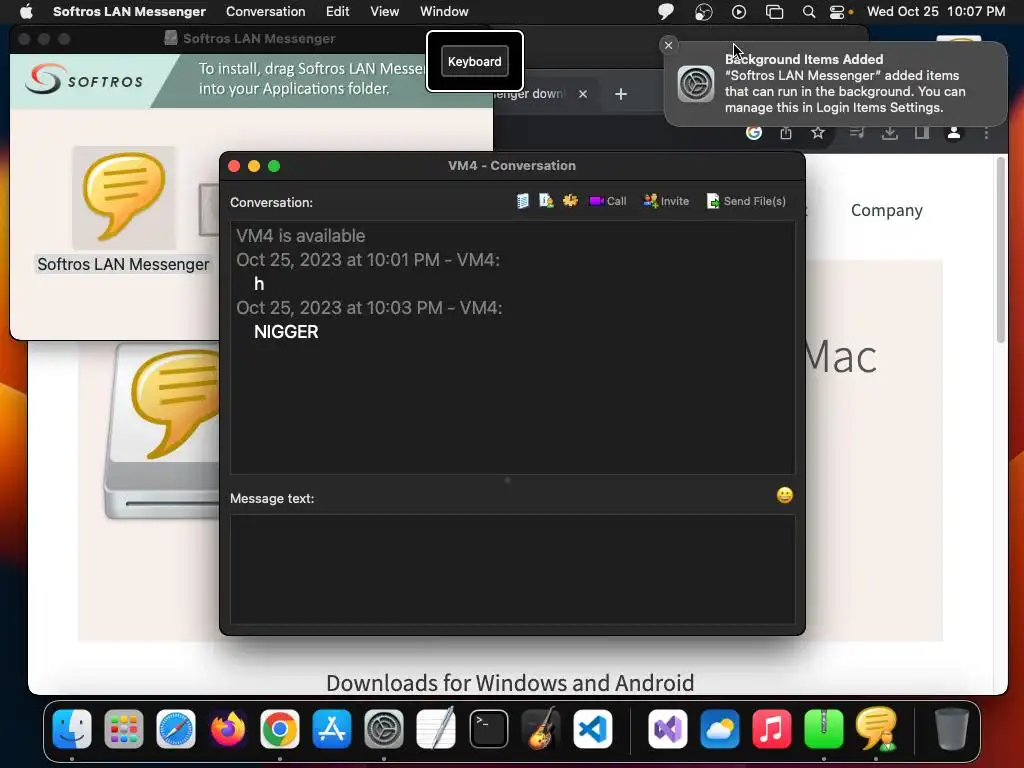
Task: Open the Softros LAN Messenger app menu
Action: (129, 12)
